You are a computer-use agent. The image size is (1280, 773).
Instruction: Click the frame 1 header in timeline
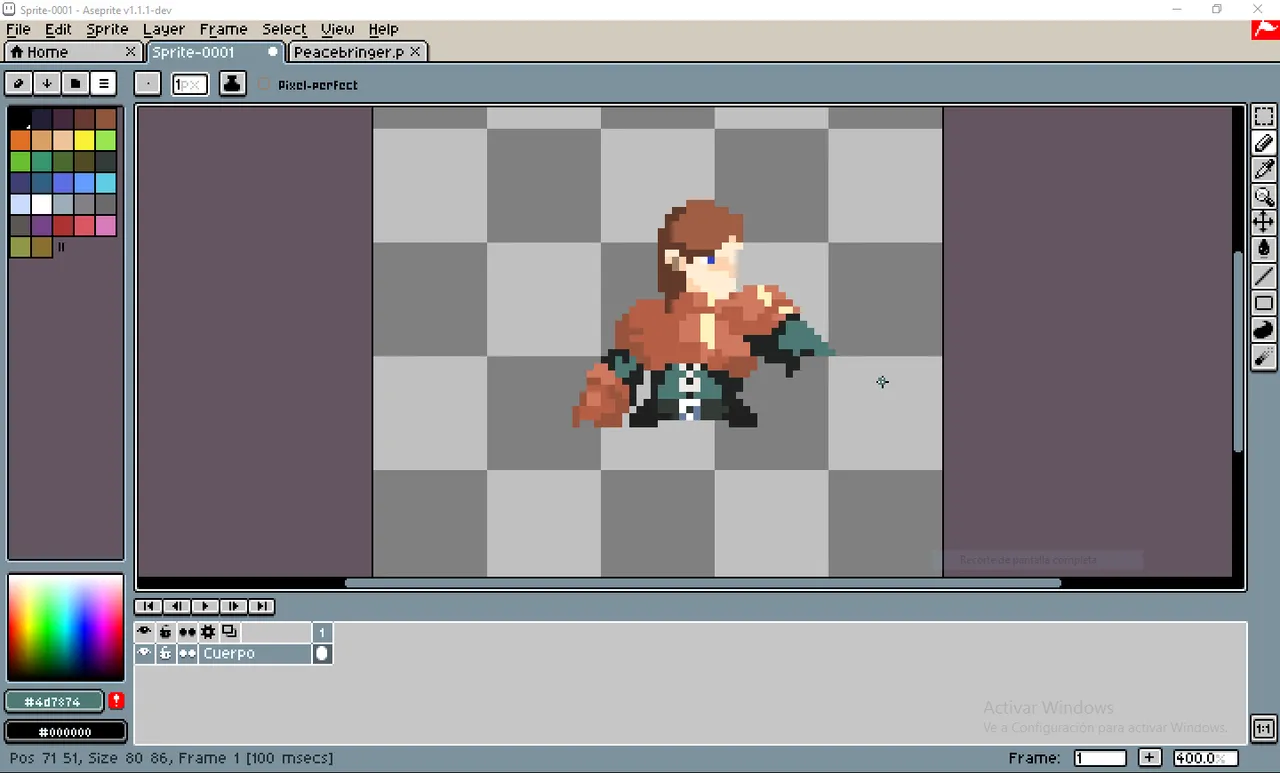[x=322, y=632]
